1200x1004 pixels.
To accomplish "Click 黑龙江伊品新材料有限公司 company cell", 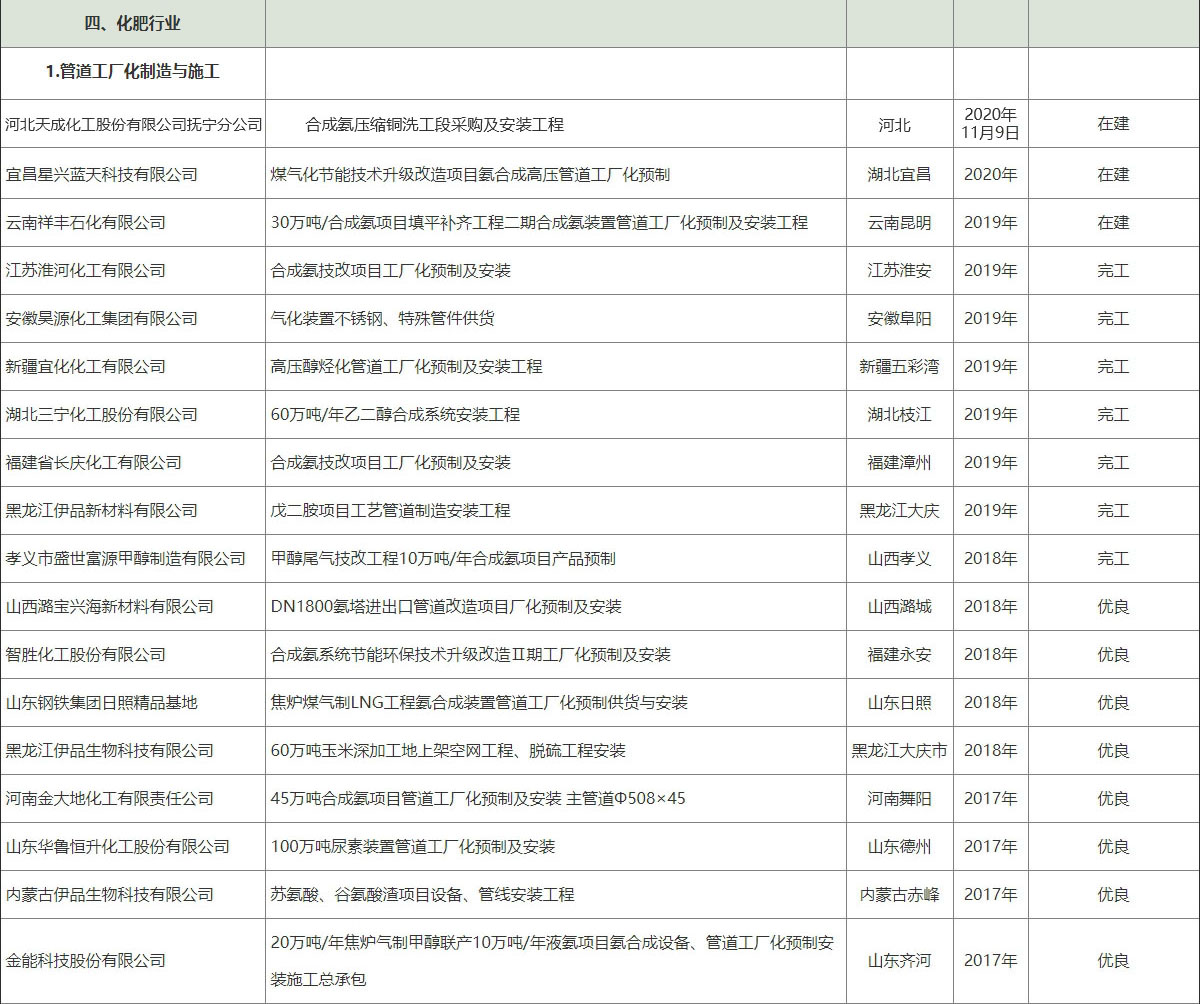I will (101, 510).
